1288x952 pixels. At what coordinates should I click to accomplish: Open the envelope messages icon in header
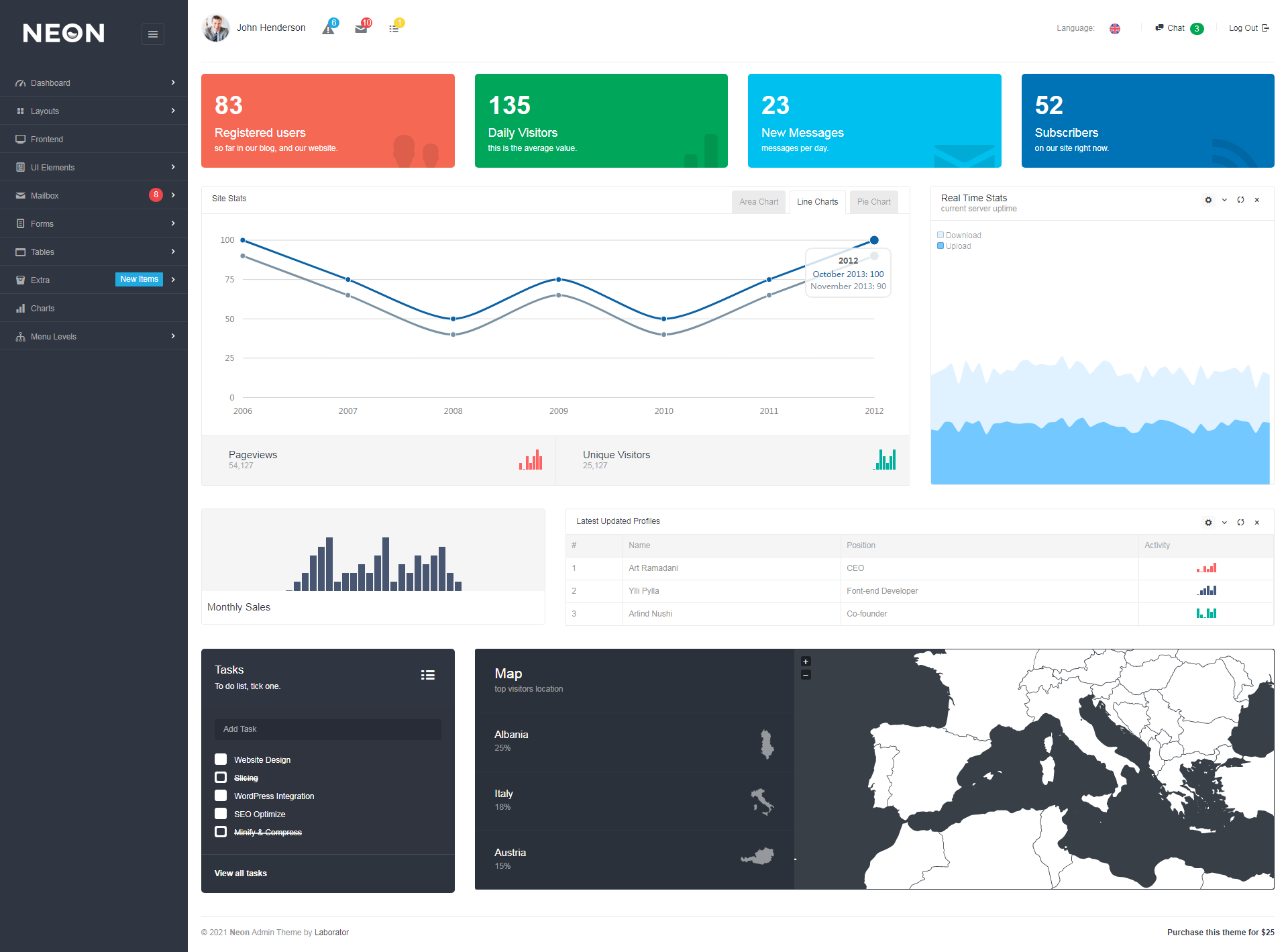[x=361, y=29]
